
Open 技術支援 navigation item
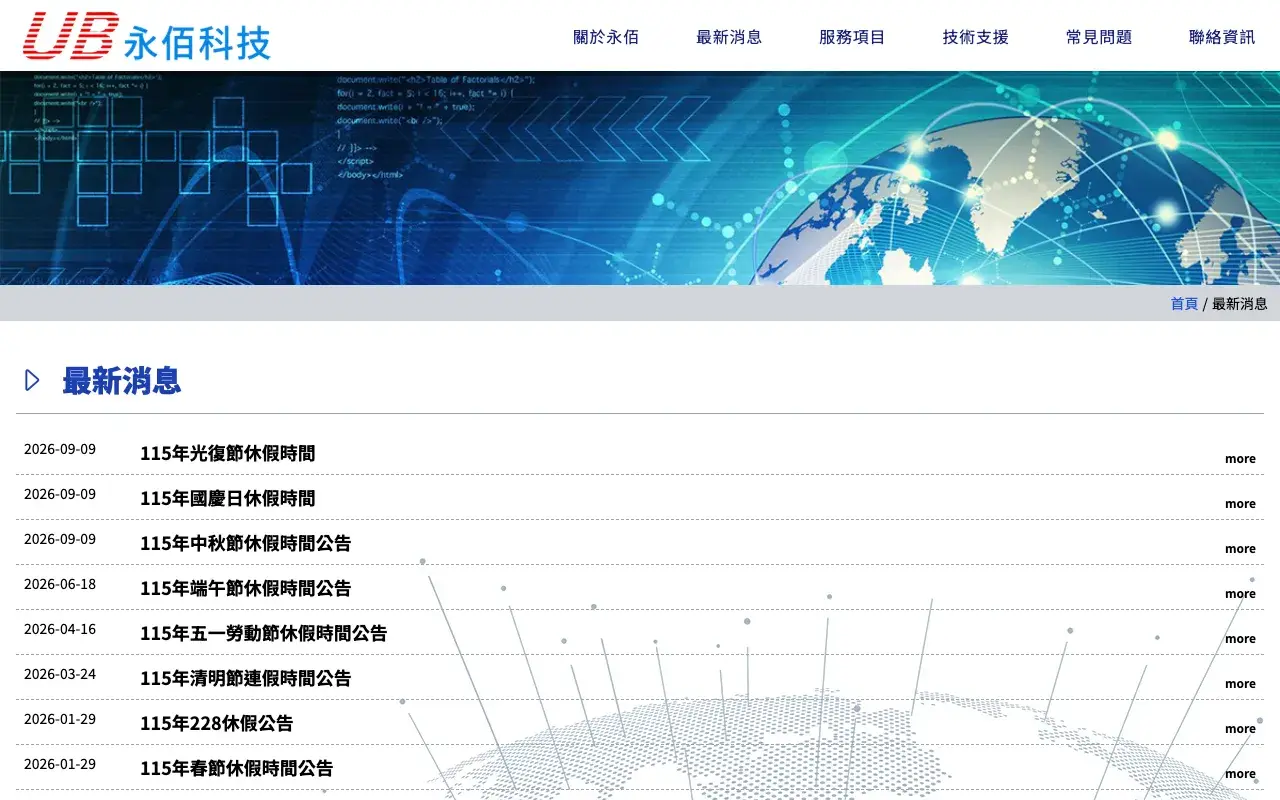coord(975,37)
